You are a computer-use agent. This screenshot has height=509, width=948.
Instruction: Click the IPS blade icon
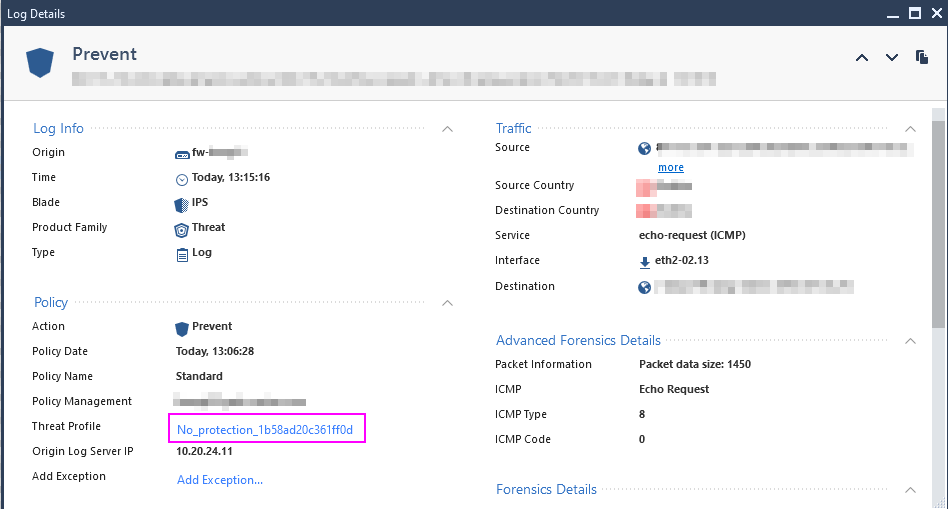tap(181, 203)
